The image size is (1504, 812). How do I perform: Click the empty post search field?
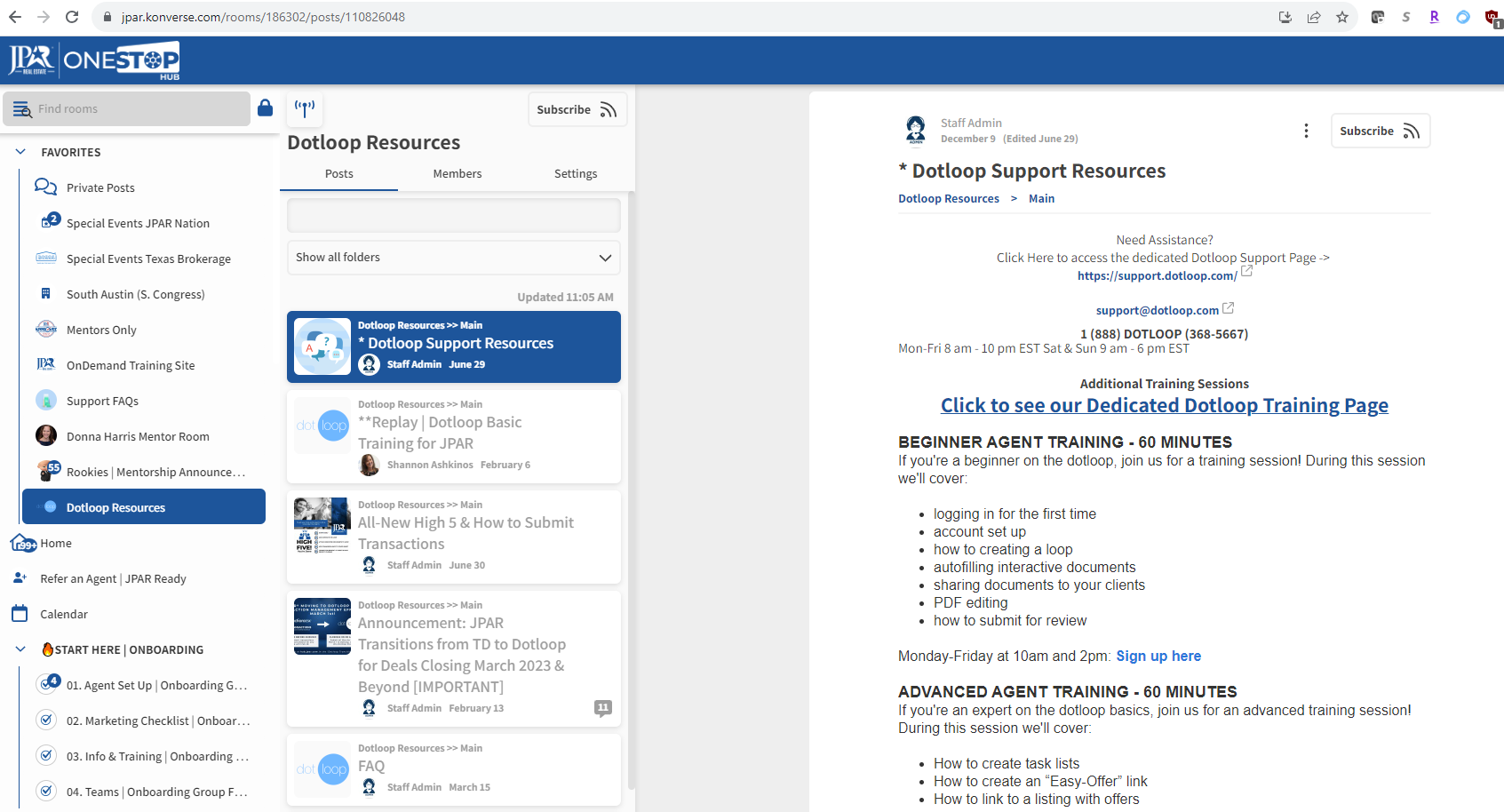click(x=454, y=216)
